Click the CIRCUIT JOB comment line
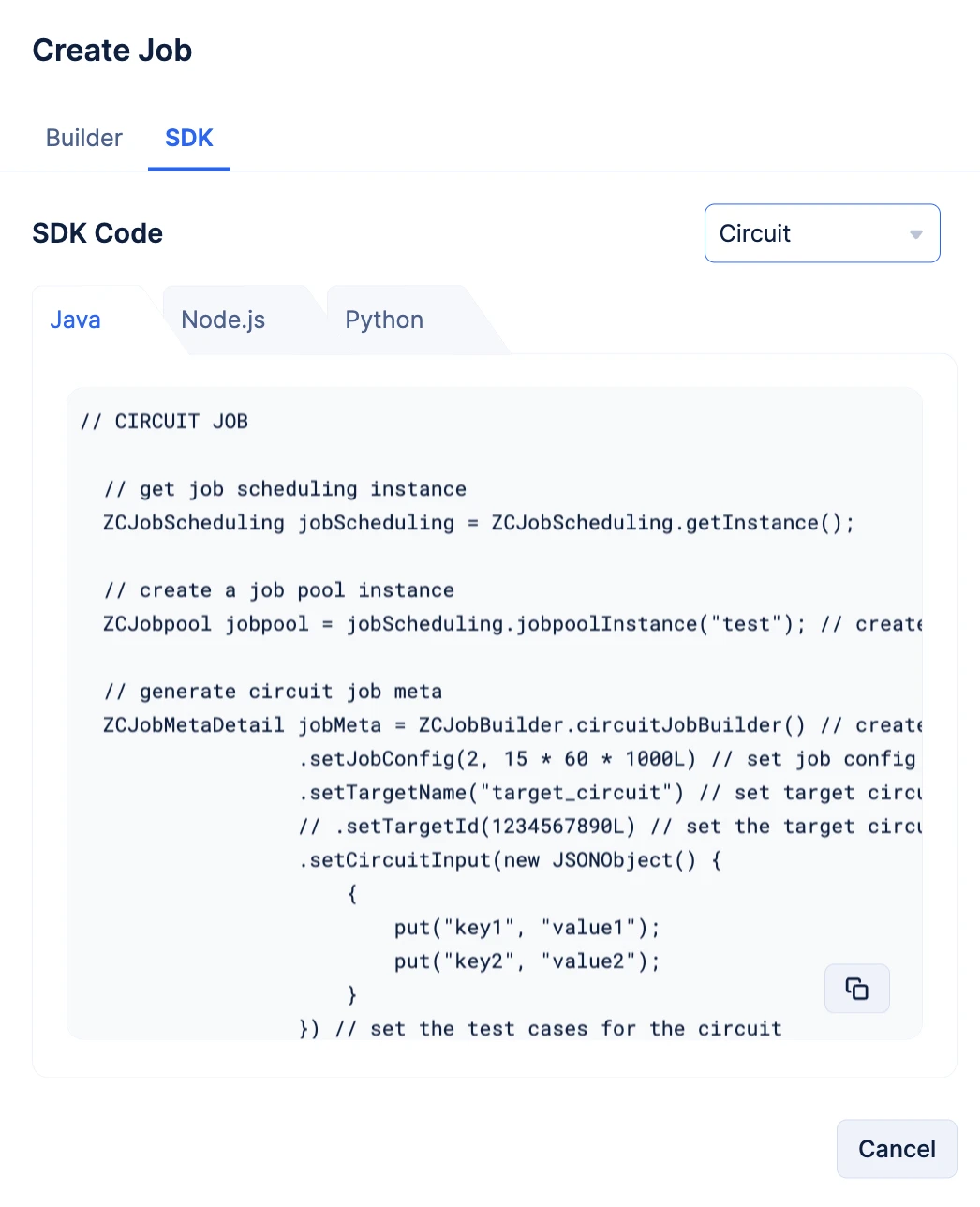Viewport: 980px width, 1207px height. 164,422
